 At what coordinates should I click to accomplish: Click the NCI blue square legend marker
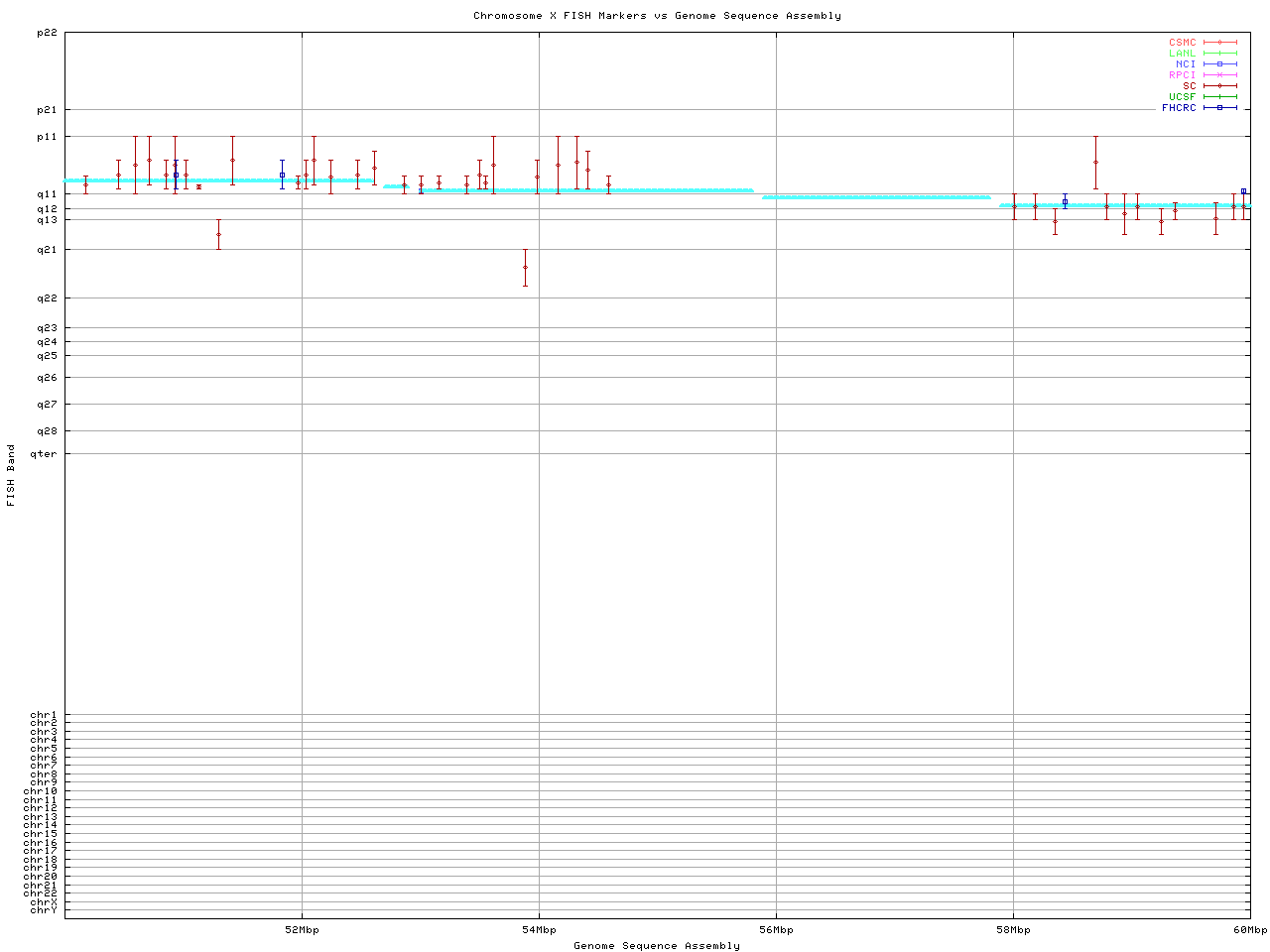(x=1219, y=64)
